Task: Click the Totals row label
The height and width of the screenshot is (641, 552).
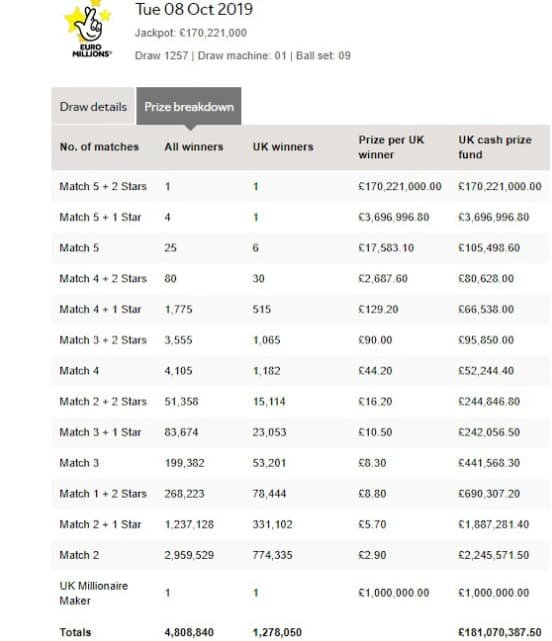Action: (75, 632)
